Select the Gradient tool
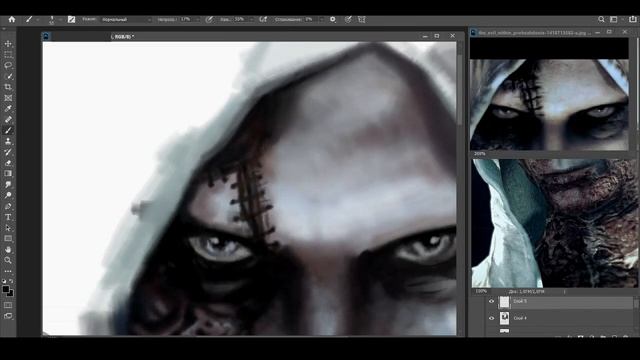Viewport: 640px width, 360px height. pos(8,173)
